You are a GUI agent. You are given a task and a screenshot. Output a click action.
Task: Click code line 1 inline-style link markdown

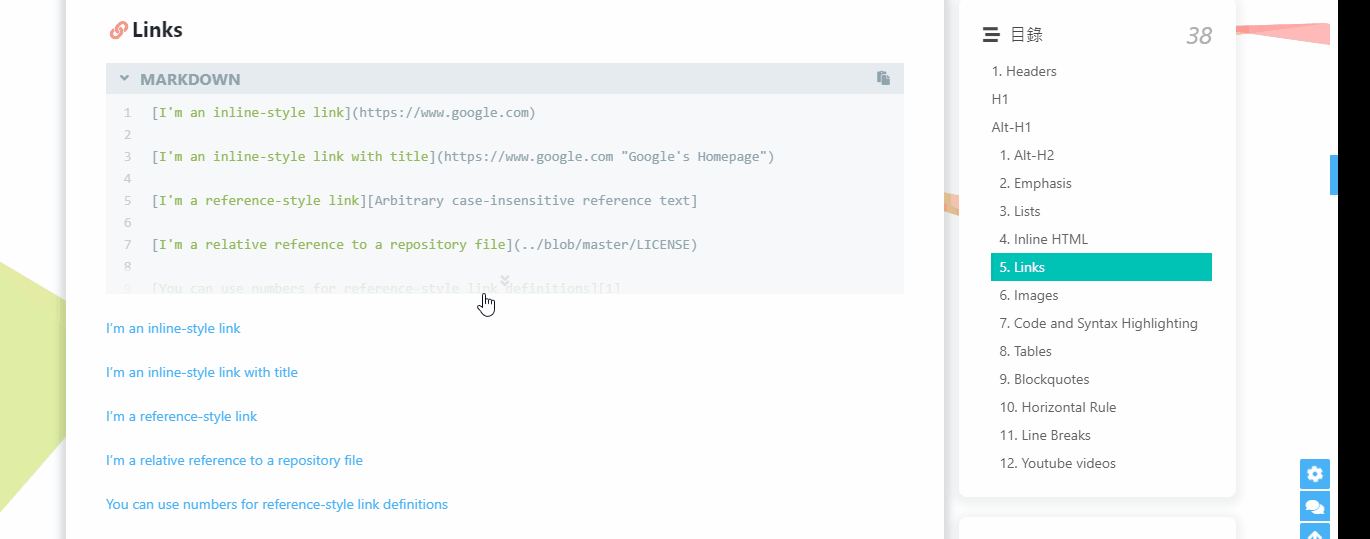coord(343,112)
